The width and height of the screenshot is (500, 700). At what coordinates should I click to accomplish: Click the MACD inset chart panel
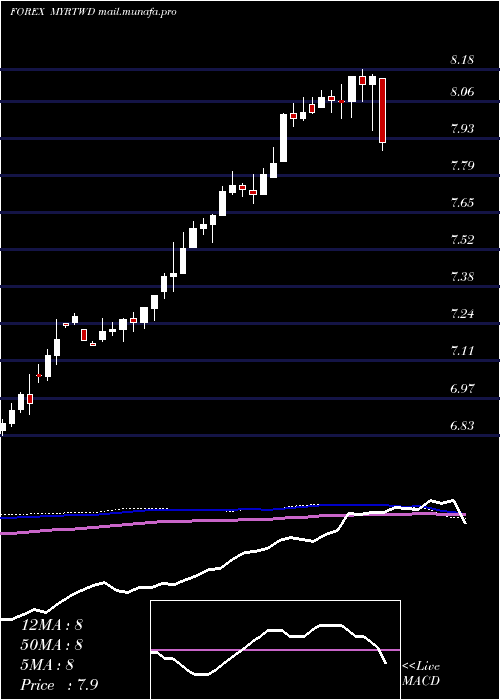275,650
